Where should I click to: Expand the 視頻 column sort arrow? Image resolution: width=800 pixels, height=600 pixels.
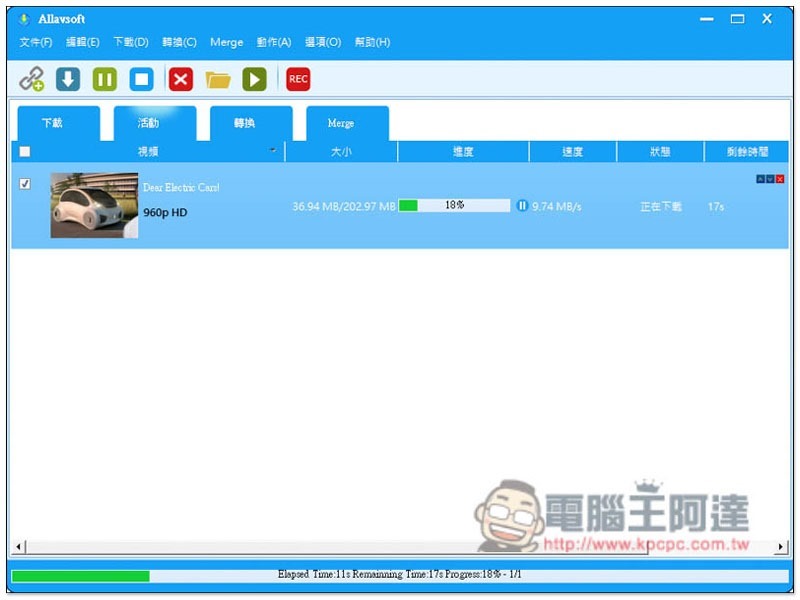(x=273, y=152)
